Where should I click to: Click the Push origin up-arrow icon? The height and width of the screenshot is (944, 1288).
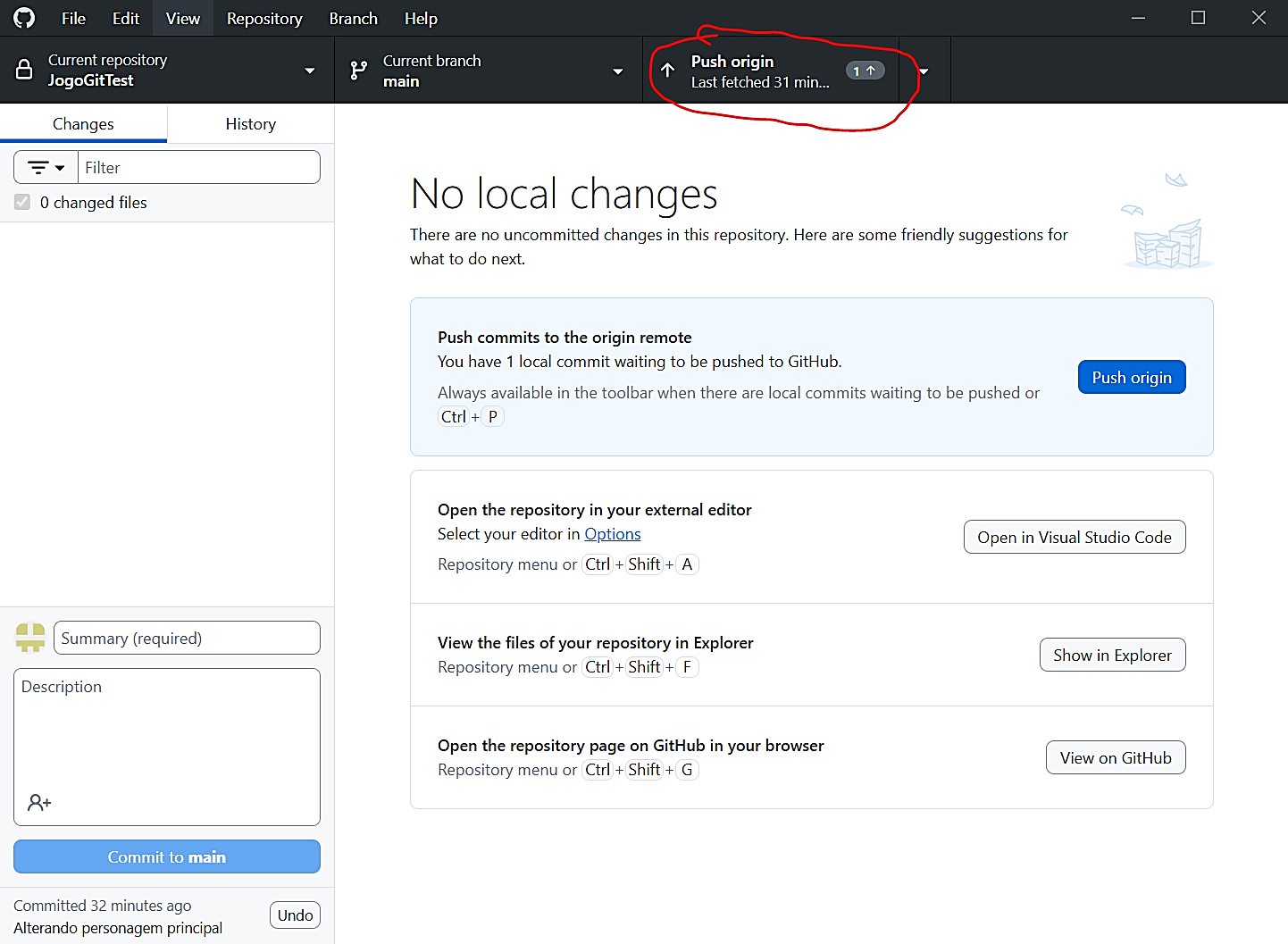pos(667,71)
